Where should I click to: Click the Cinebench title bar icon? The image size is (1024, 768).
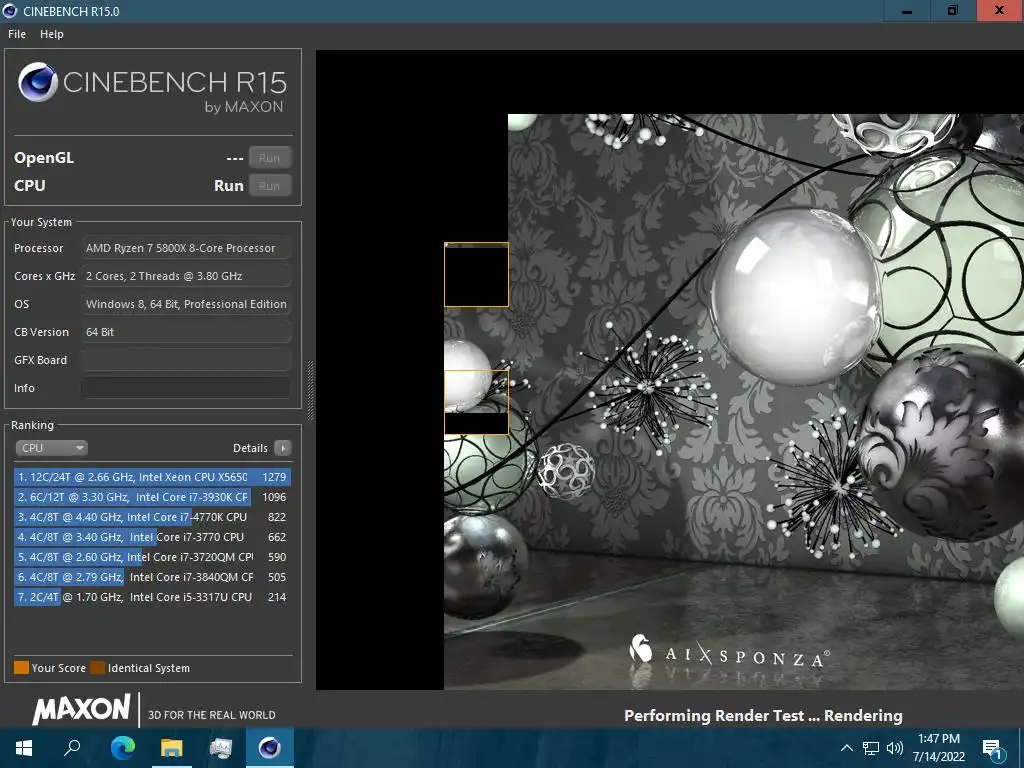10,11
